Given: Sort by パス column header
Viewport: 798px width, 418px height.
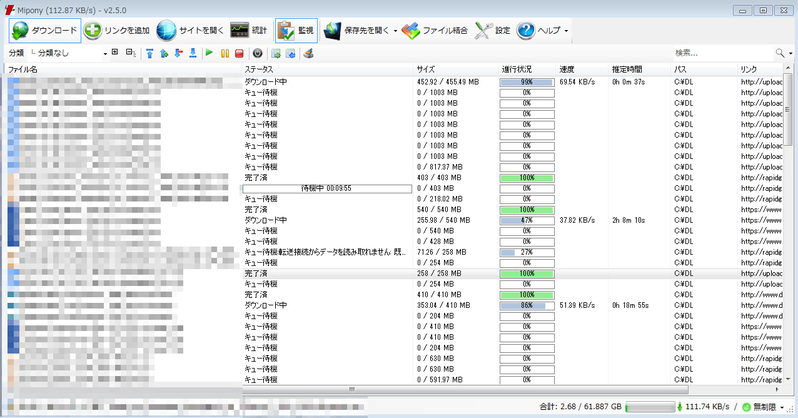Looking at the screenshot, I should point(704,69).
